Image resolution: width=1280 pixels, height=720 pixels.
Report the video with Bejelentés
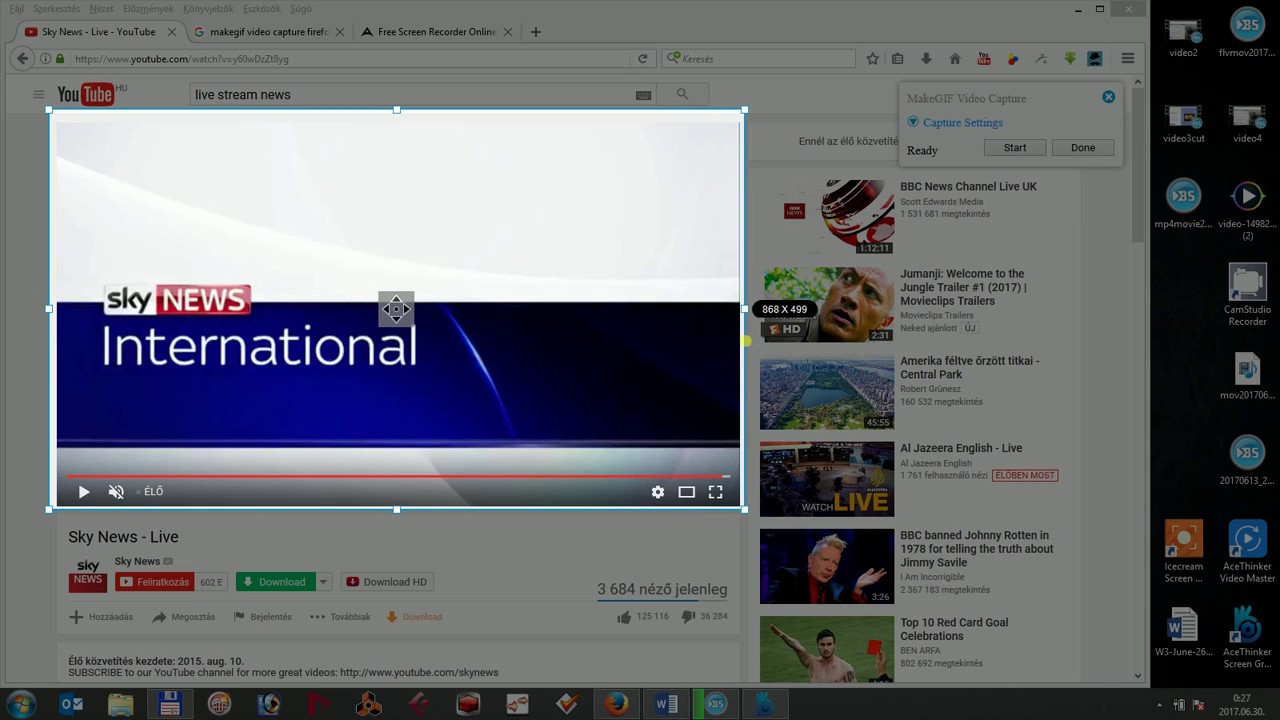coord(263,617)
